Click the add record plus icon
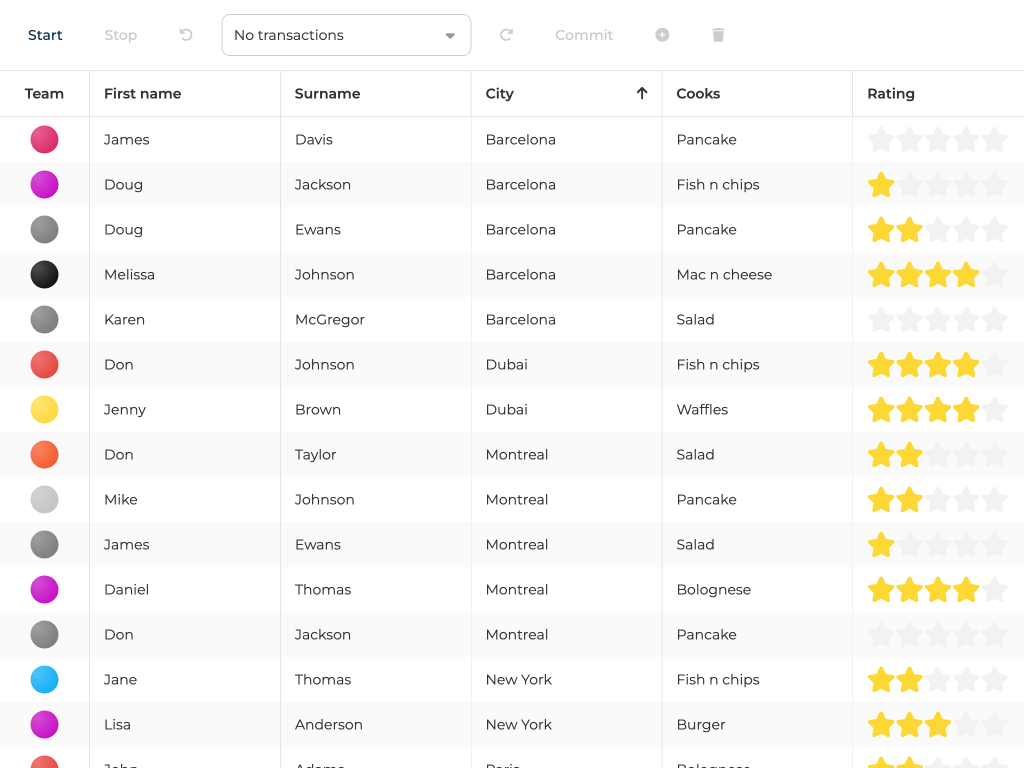Image resolution: width=1024 pixels, height=768 pixels. tap(662, 35)
